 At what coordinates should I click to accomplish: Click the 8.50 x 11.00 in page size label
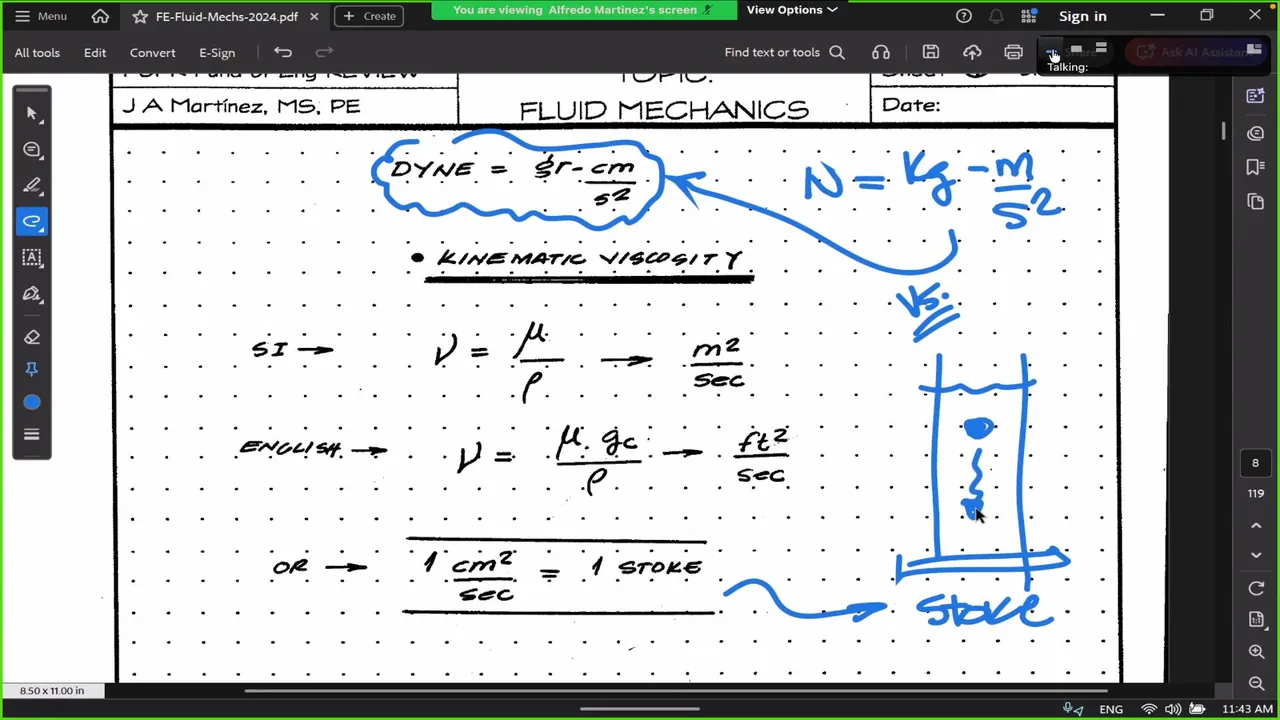pos(52,691)
